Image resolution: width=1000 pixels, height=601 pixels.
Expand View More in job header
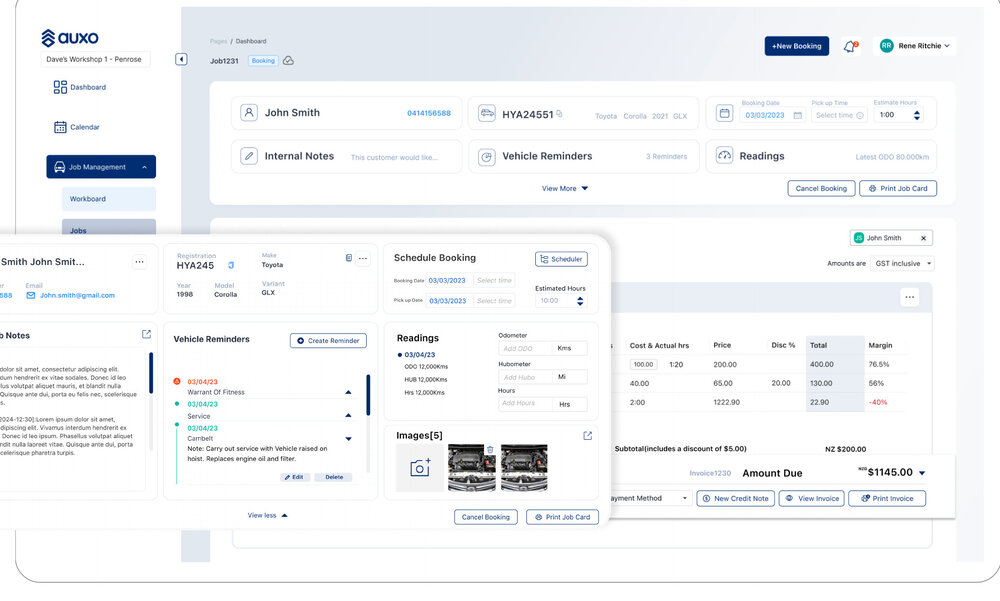564,188
